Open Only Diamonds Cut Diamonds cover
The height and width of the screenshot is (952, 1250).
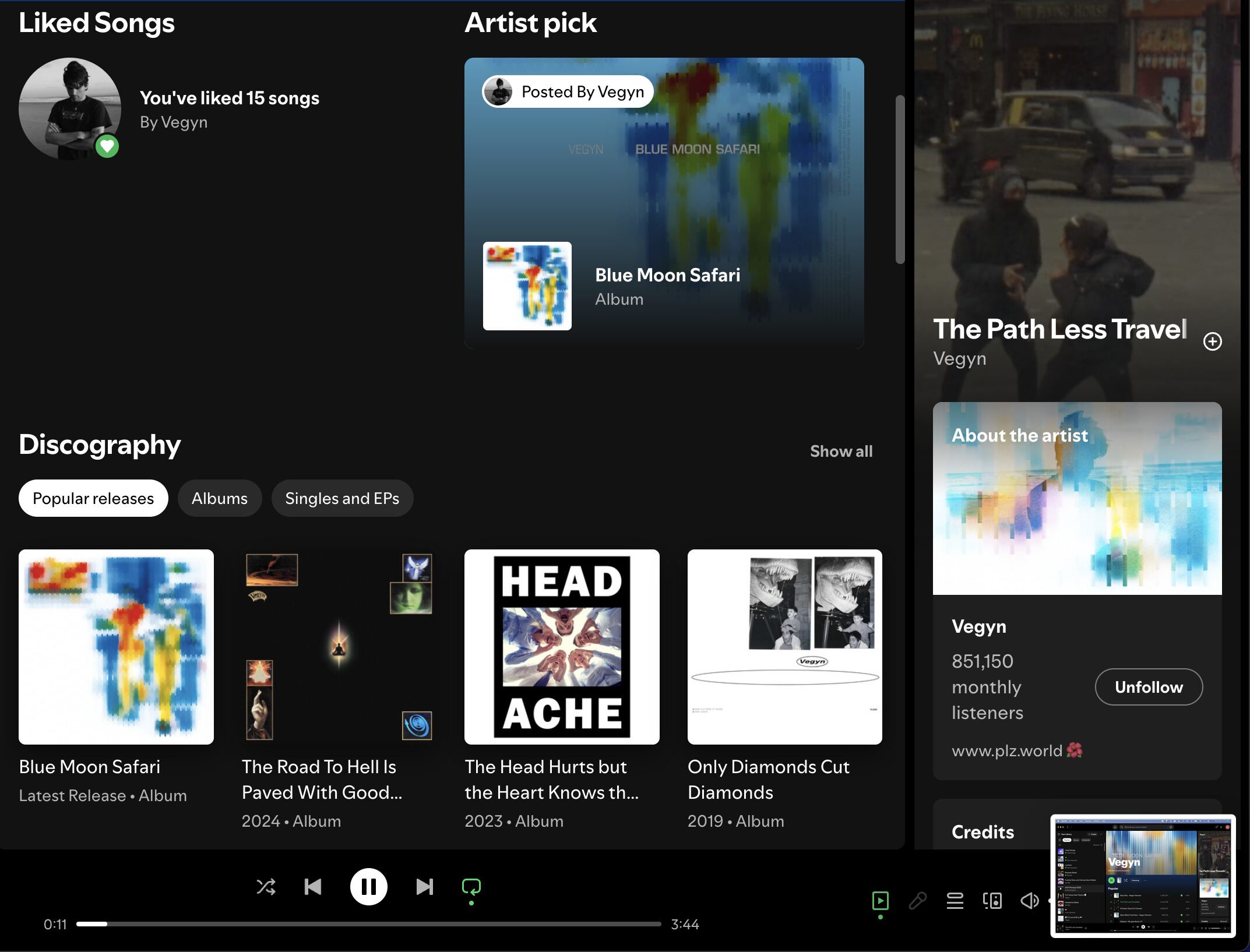(x=785, y=647)
